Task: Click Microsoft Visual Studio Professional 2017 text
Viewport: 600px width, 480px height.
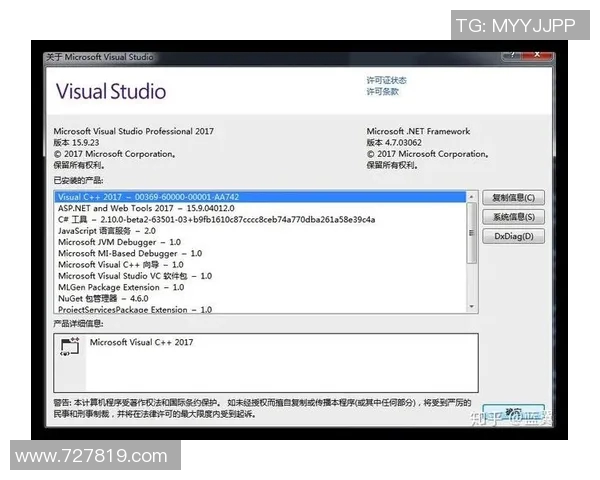Action: click(134, 131)
